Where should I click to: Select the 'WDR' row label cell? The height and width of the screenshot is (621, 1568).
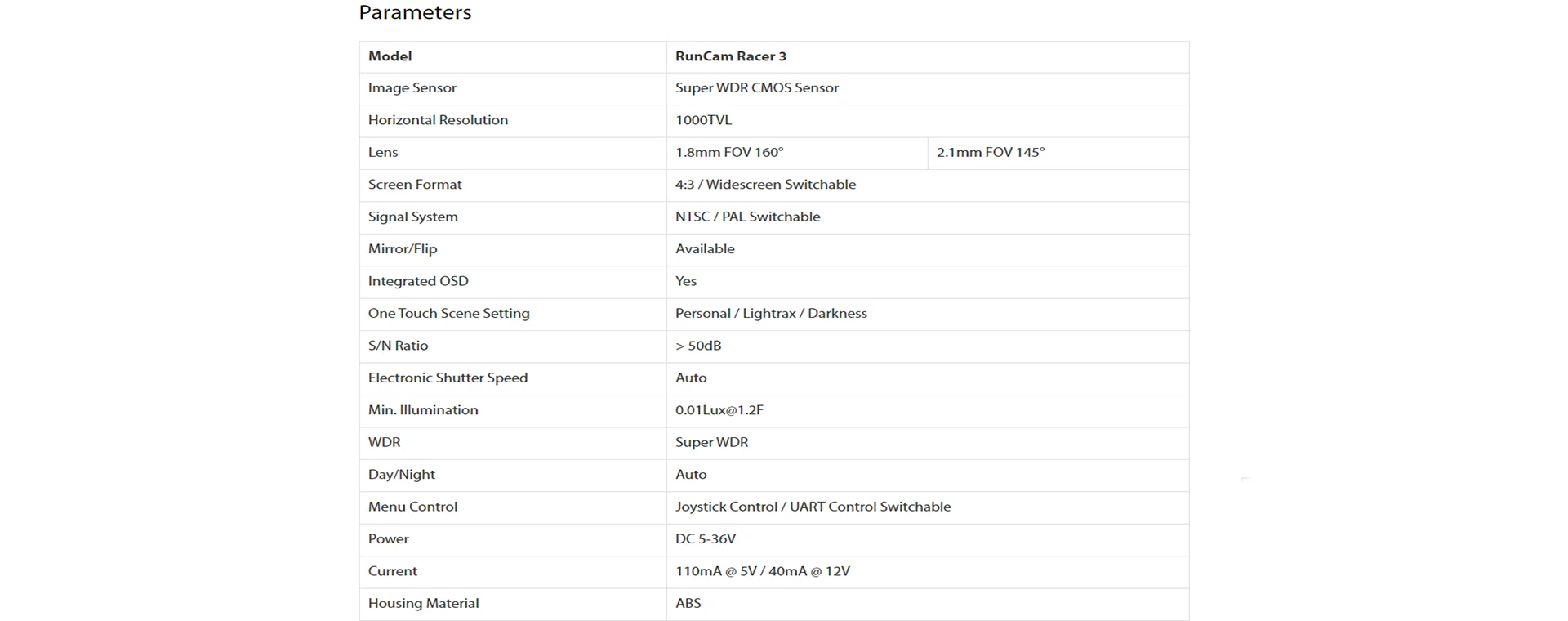513,443
